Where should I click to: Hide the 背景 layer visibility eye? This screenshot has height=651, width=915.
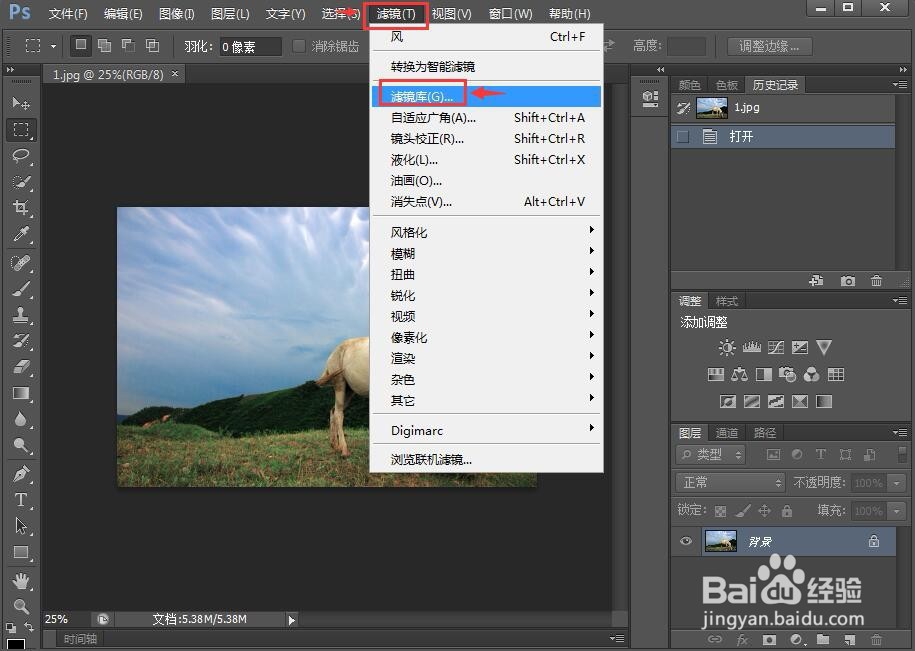pos(686,541)
